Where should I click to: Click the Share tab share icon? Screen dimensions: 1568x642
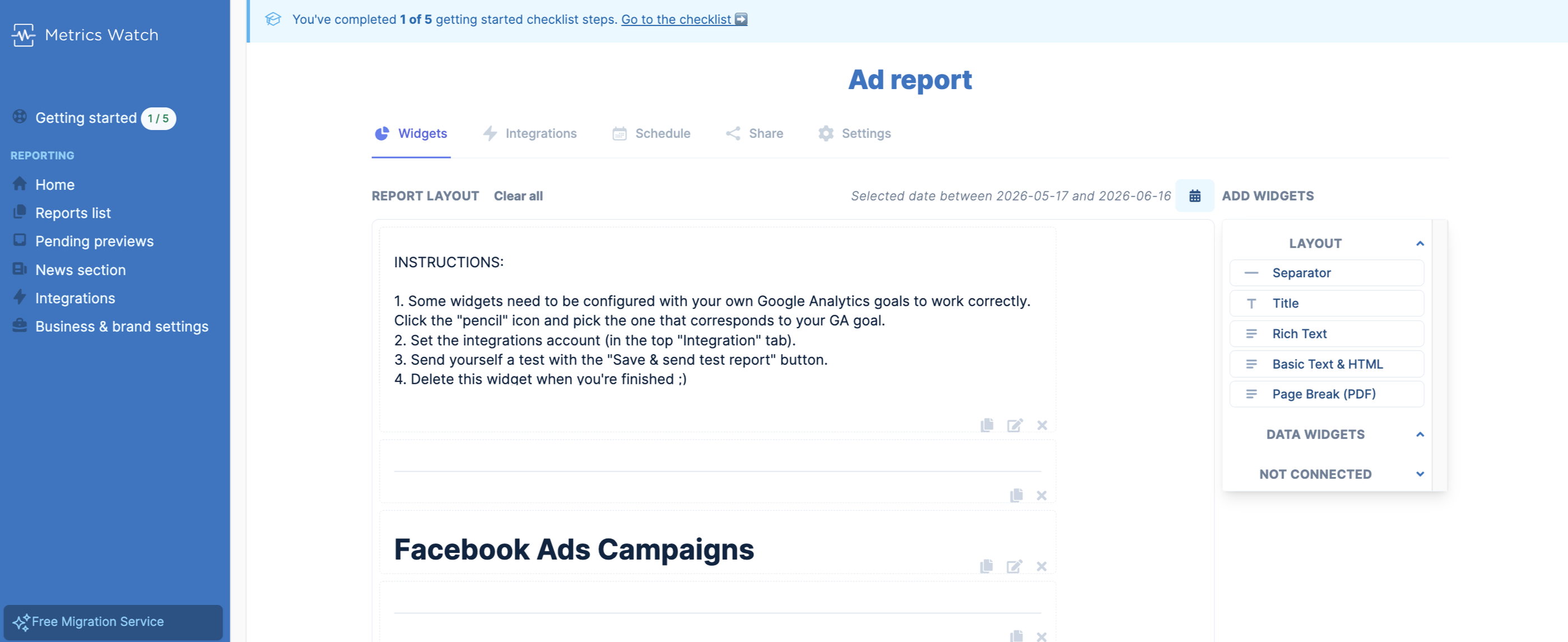point(733,133)
